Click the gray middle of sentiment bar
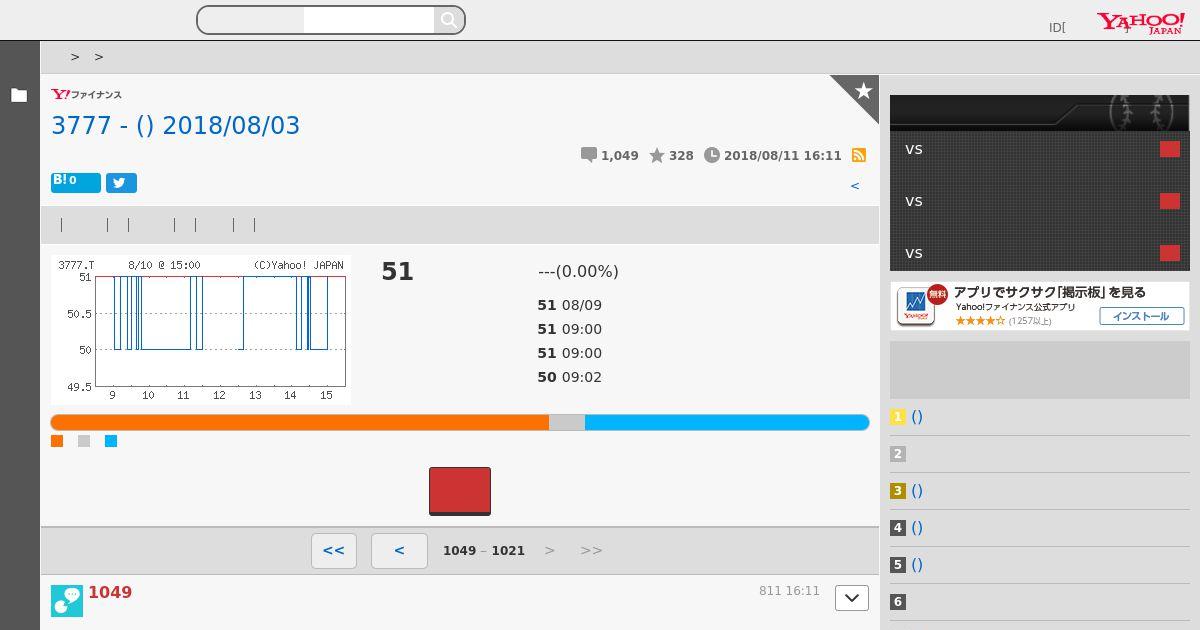 click(x=567, y=423)
